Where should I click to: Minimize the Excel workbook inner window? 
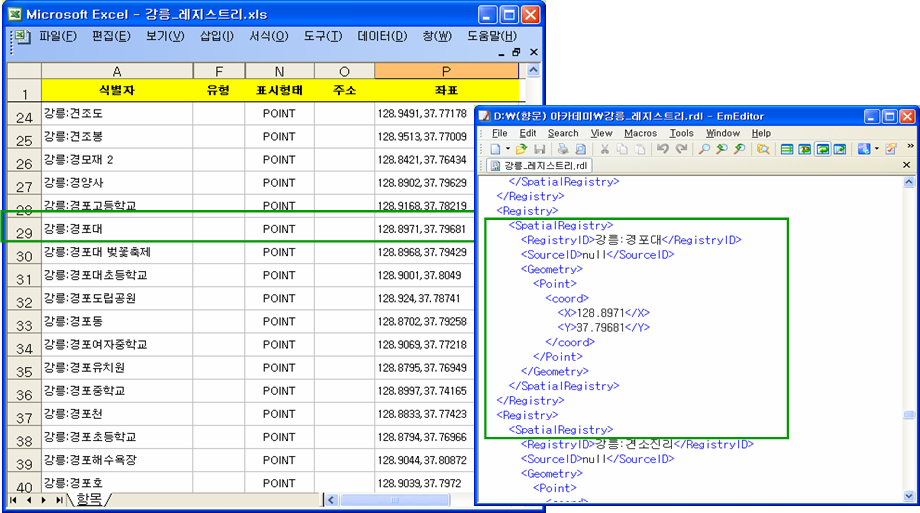pos(501,53)
